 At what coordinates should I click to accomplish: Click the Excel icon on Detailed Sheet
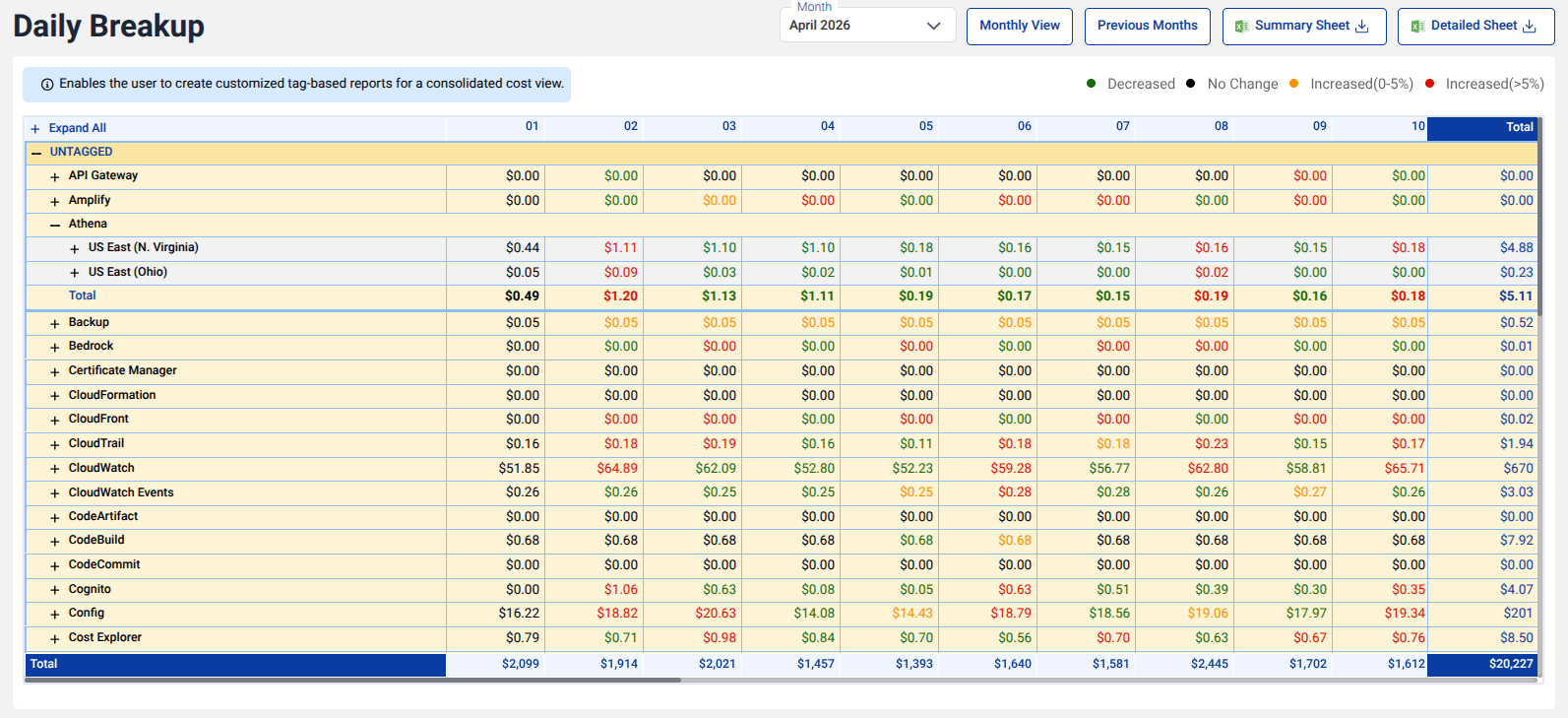1417,27
